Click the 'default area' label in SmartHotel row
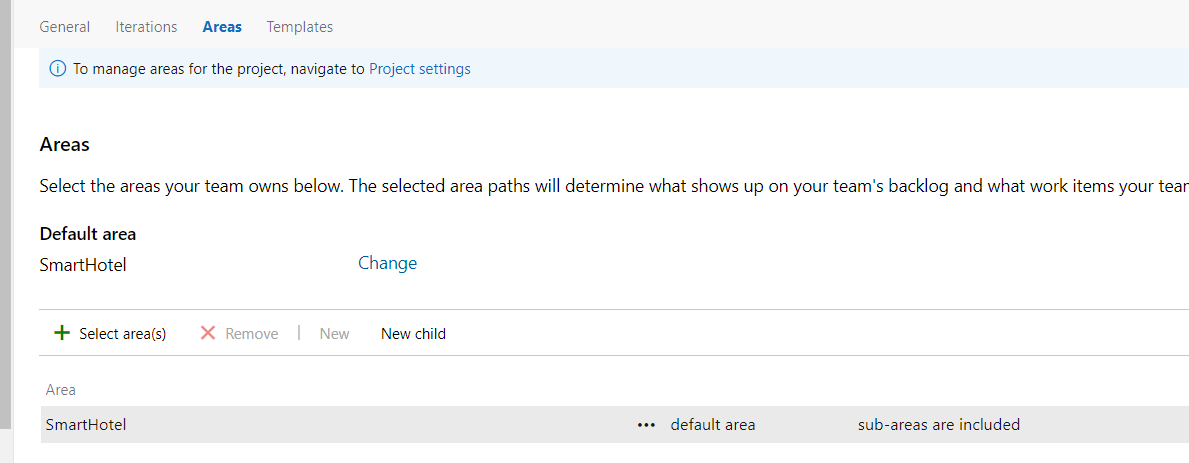Viewport: 1189px width, 463px height. click(713, 424)
